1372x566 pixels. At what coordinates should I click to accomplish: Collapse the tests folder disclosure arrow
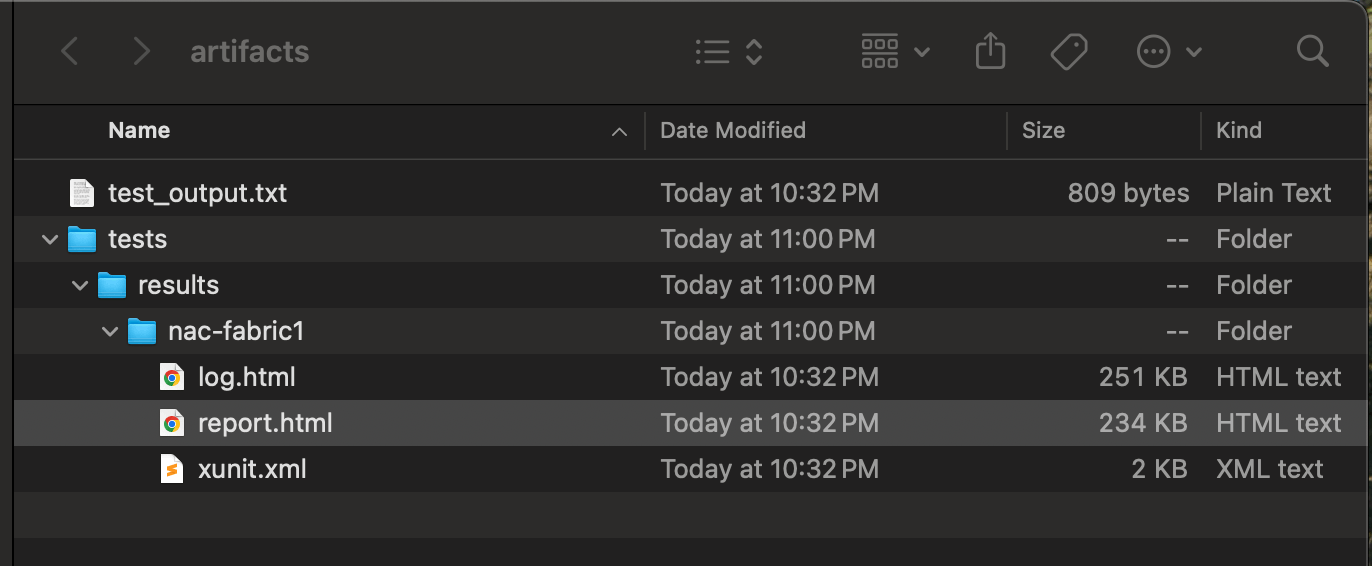(48, 240)
